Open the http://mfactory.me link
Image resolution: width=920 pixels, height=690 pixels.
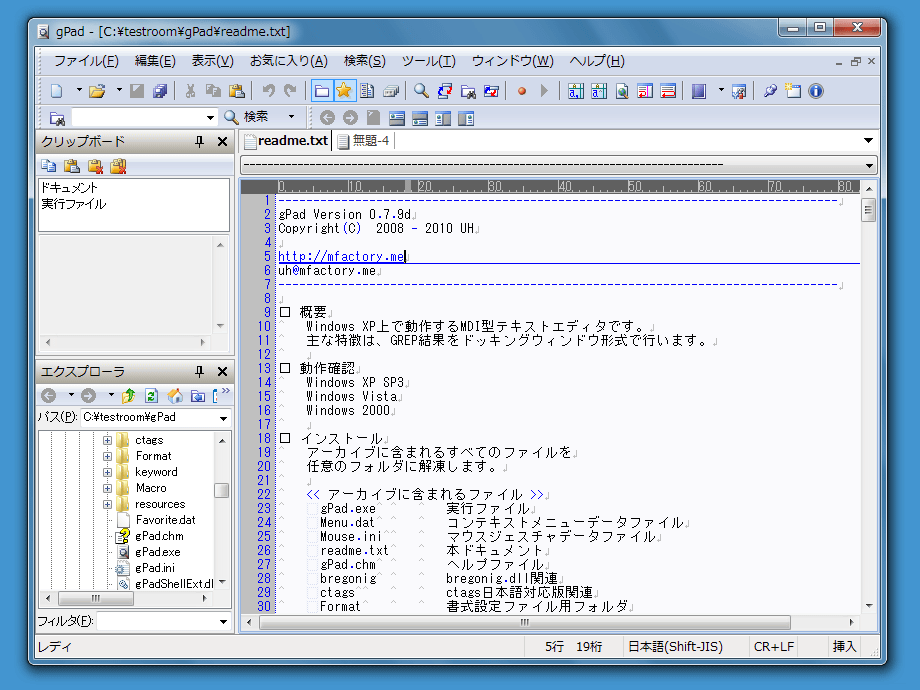click(341, 256)
